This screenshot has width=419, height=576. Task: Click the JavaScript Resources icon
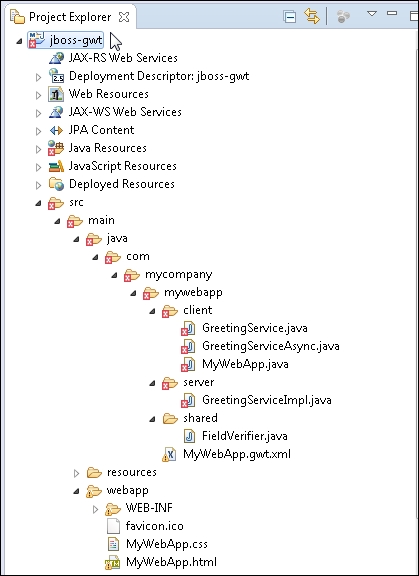(x=56, y=166)
